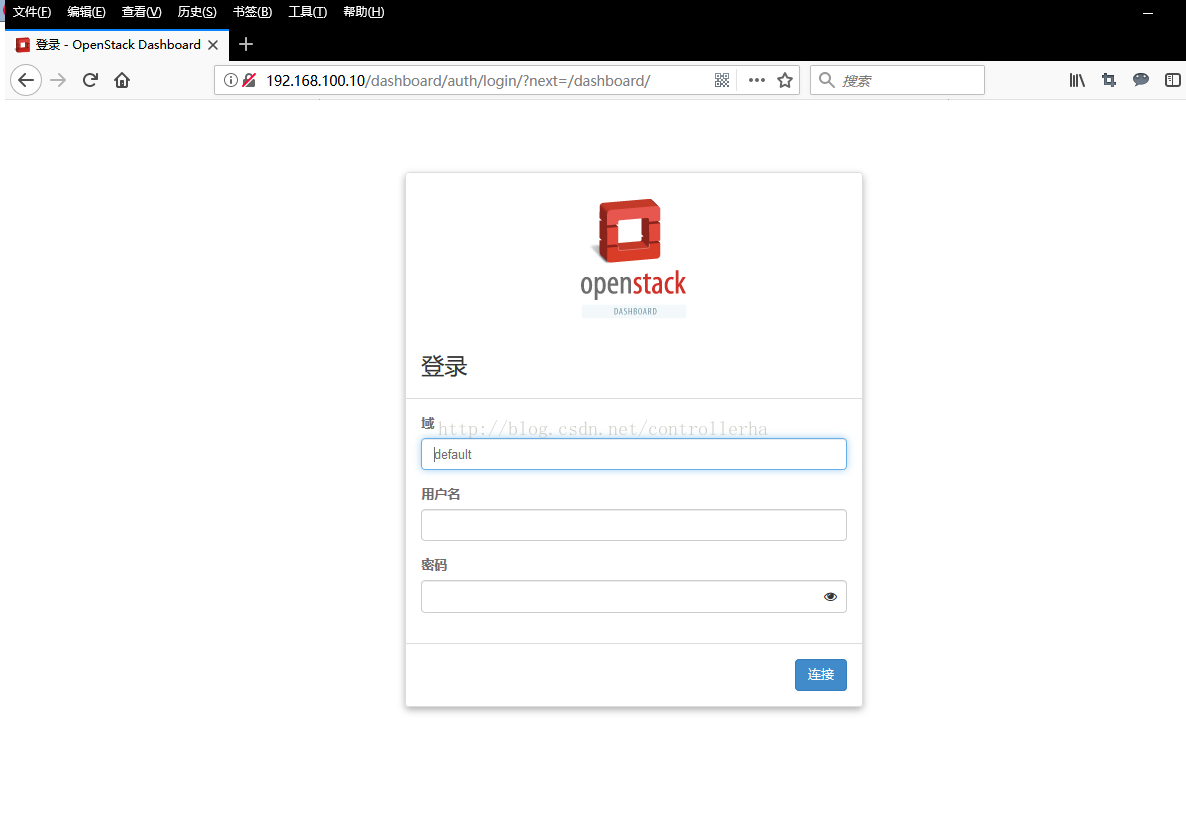The width and height of the screenshot is (1186, 837).
Task: Open the QR code icon in address bar
Action: (x=722, y=80)
